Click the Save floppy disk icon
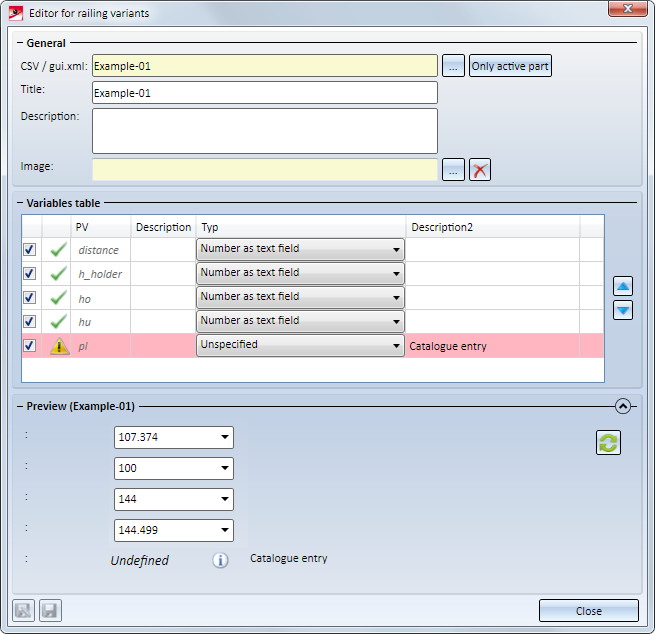 point(51,610)
